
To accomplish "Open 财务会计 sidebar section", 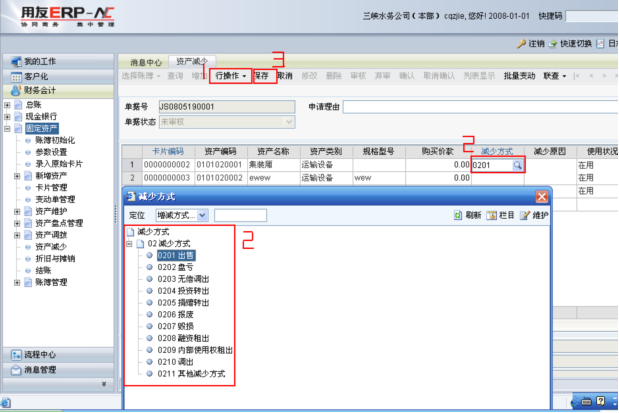I will pyautogui.click(x=58, y=90).
